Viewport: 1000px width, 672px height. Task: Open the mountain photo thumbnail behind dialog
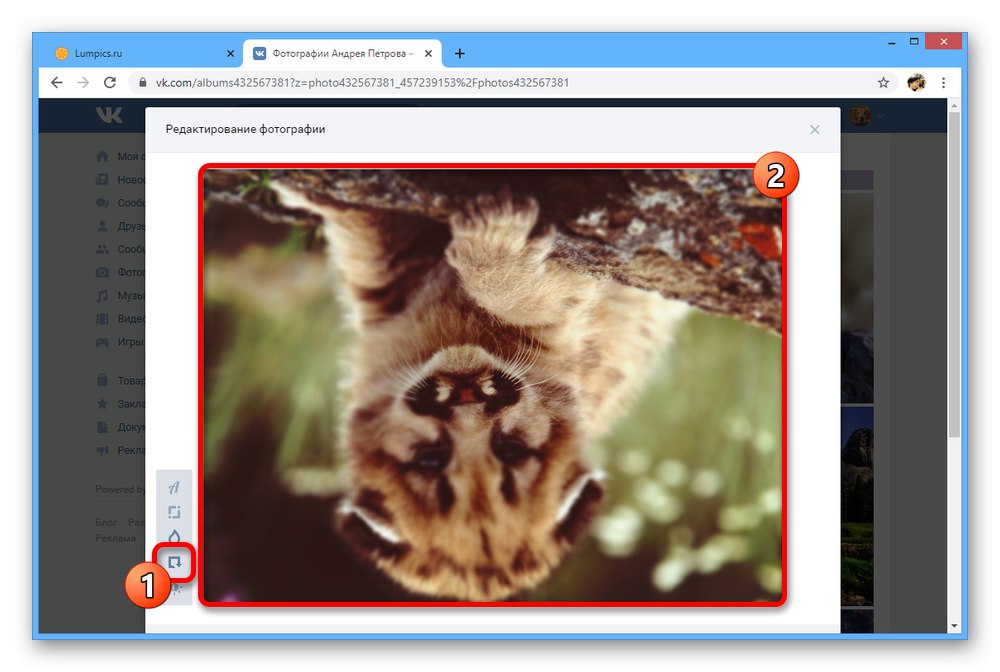[857, 506]
